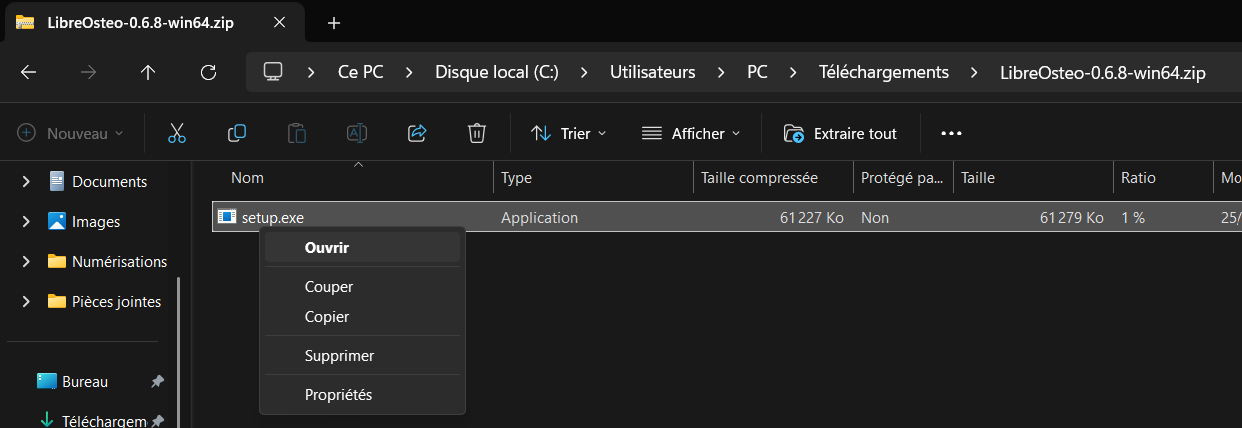Click the Extraire tout button
1242x428 pixels.
pyautogui.click(x=840, y=133)
